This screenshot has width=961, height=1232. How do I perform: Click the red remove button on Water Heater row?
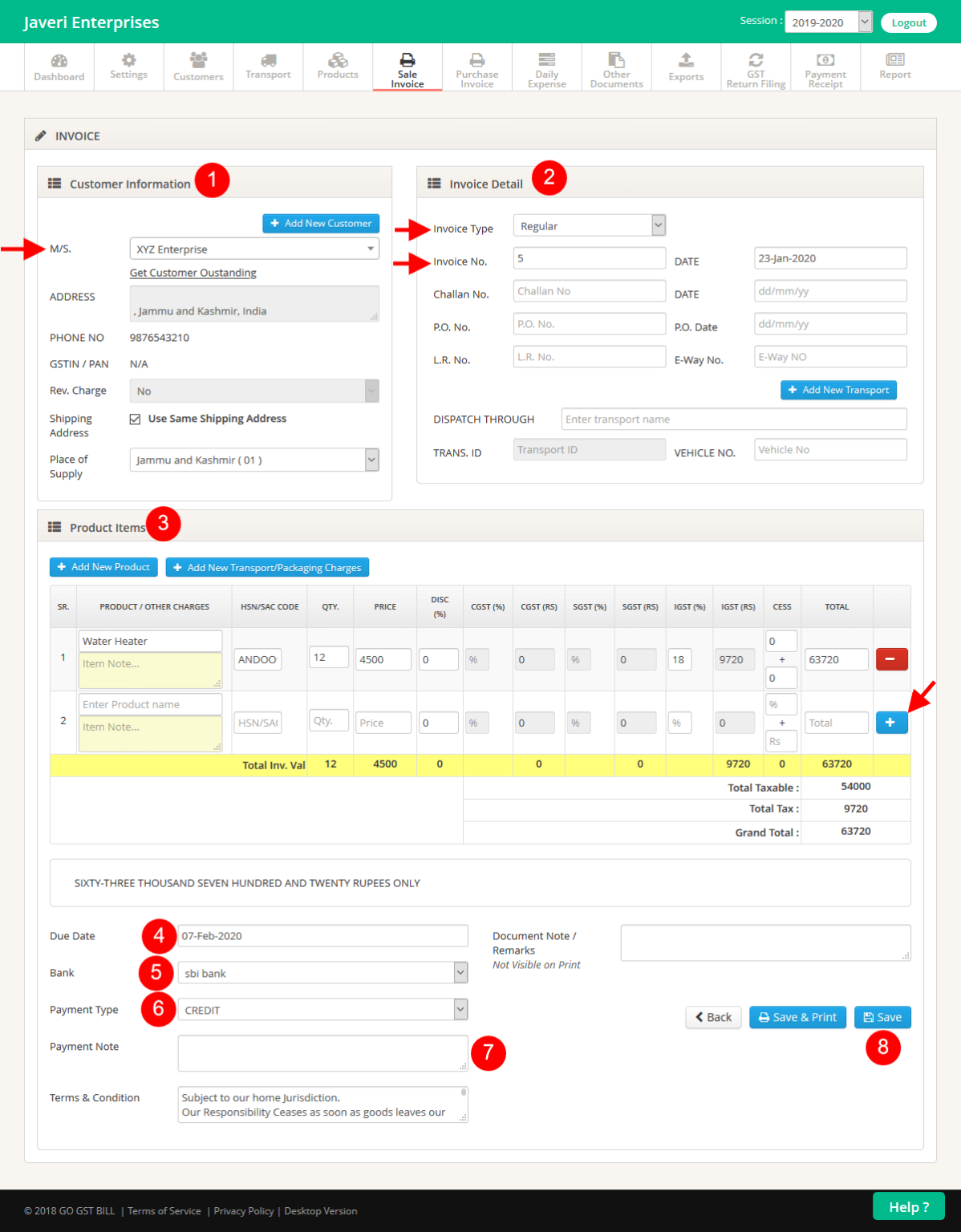coord(891,659)
